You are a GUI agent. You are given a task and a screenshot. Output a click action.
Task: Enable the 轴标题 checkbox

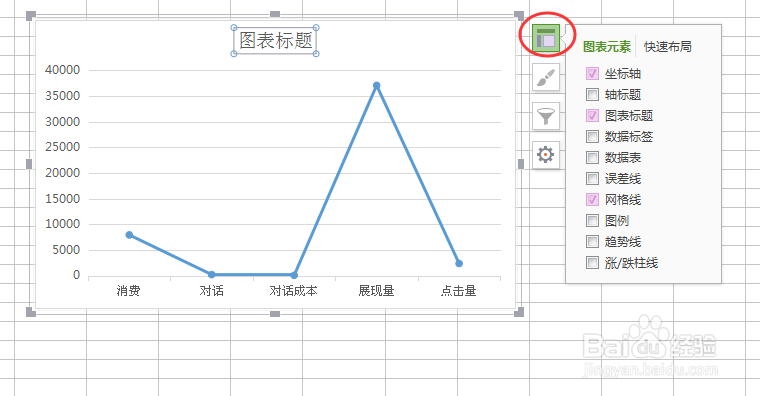[592, 94]
